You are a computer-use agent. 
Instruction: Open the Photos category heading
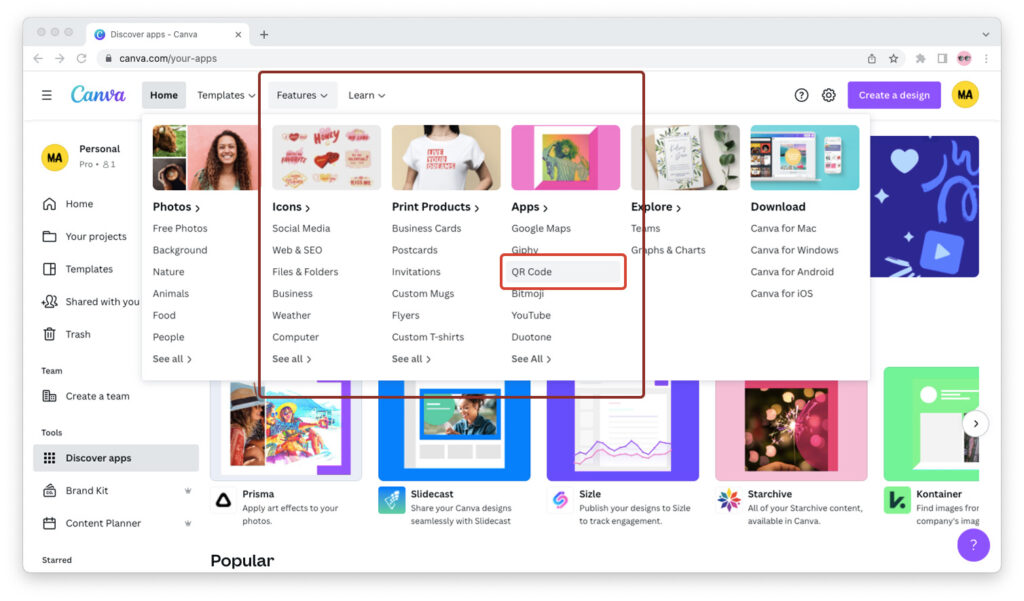pyautogui.click(x=176, y=207)
